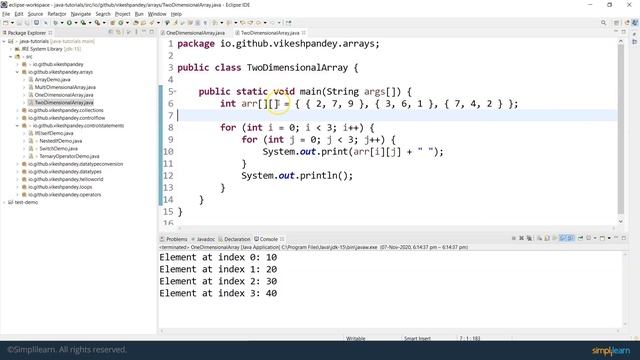Viewport: 640px width, 360px height.
Task: Select NestedIfDemo.java in Package Explorer
Action: click(x=60, y=141)
